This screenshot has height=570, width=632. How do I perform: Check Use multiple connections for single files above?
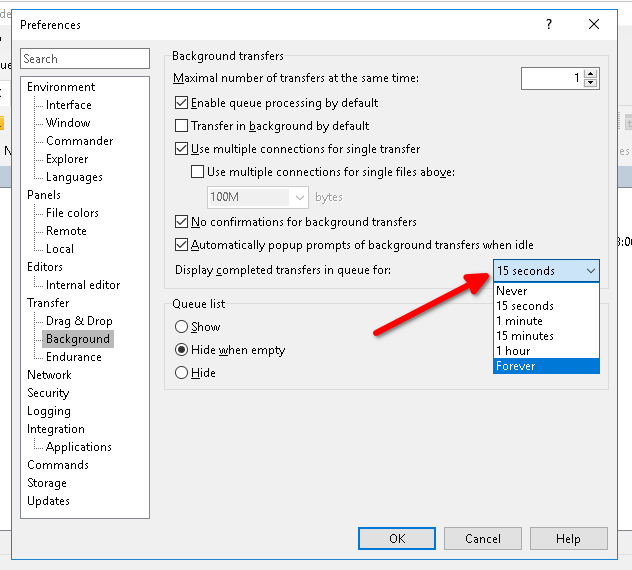pyautogui.click(x=198, y=172)
